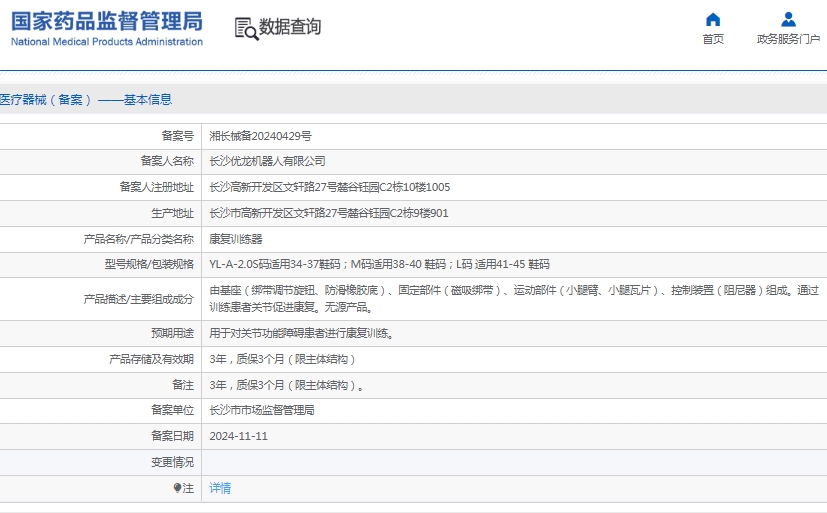Click the intended use text 用于对关节功能障碍患者进行康复训练

coord(301,333)
